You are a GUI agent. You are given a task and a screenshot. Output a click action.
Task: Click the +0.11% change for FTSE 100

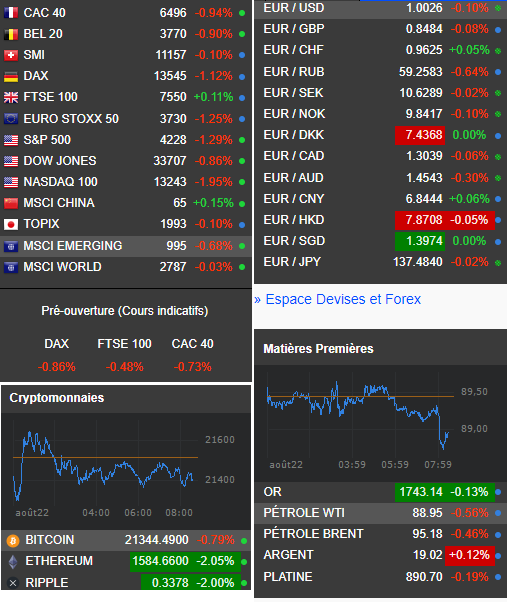213,97
